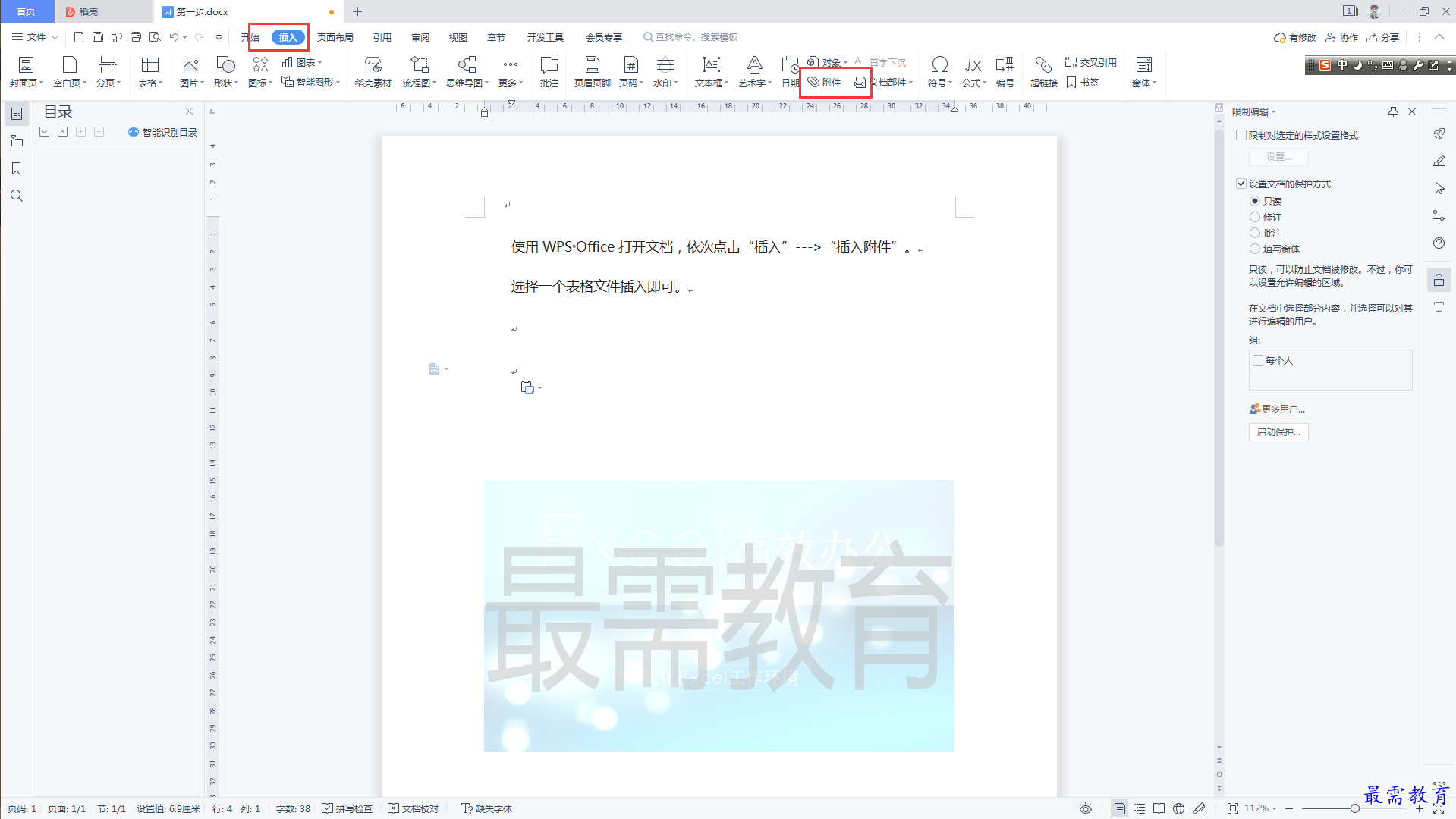
Task: Click the paste options icon in document
Action: 527,388
